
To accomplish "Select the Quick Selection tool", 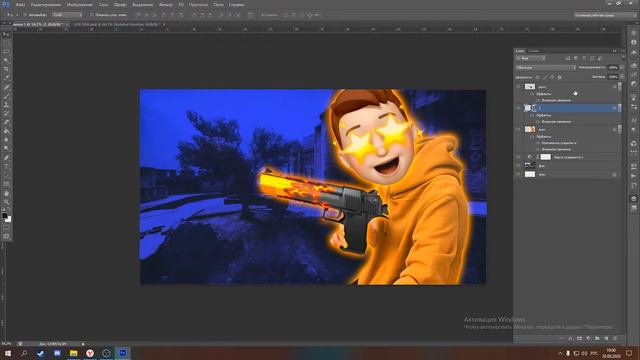I will (6, 60).
